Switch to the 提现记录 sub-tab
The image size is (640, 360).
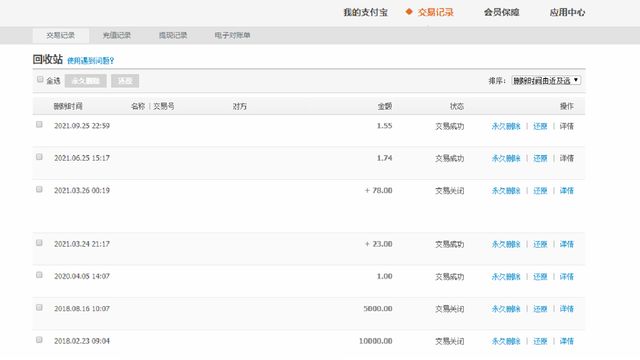tap(173, 36)
